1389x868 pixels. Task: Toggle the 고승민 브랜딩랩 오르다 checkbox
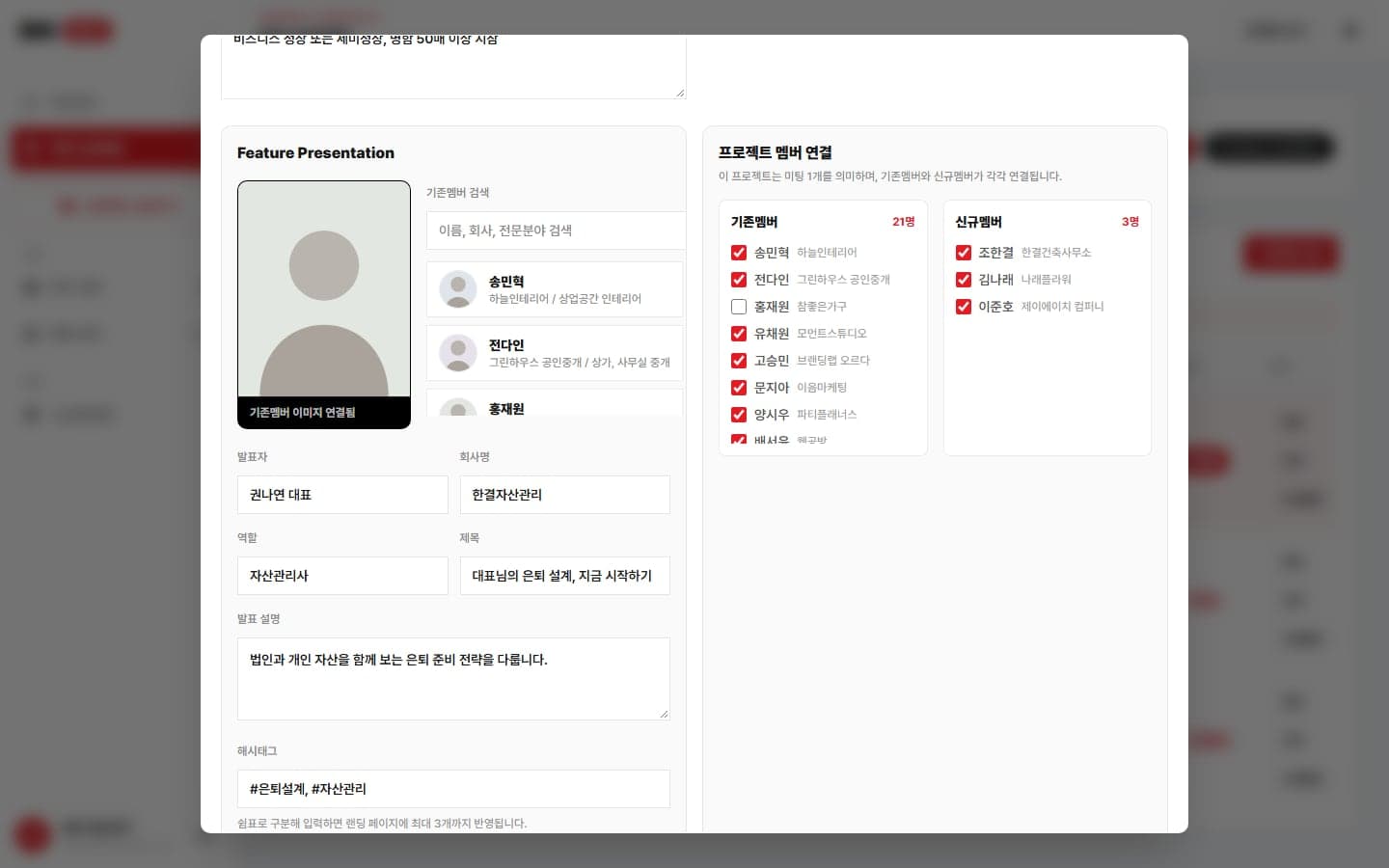click(739, 361)
